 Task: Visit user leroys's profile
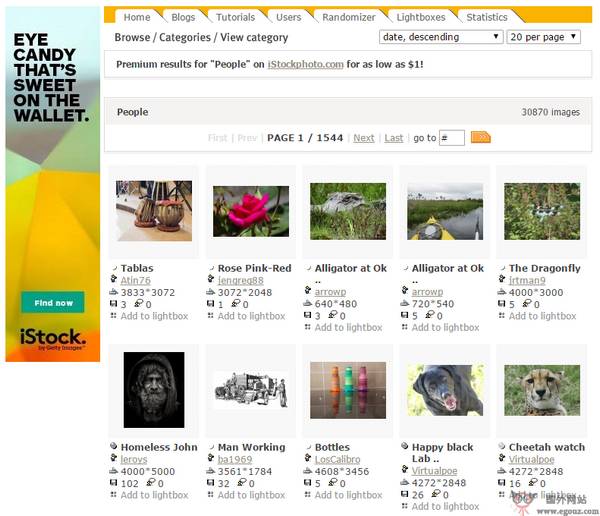pos(134,459)
